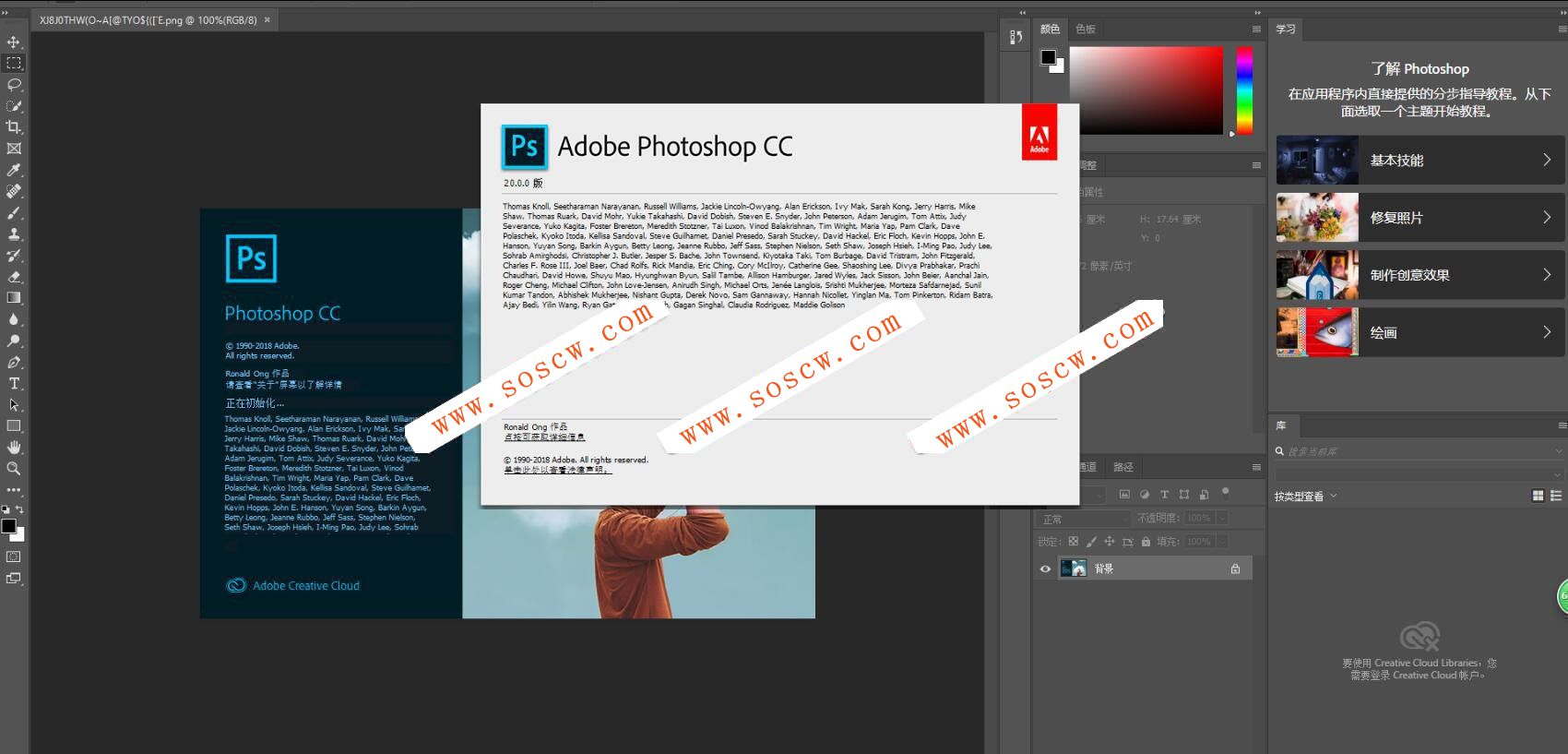This screenshot has width=1568, height=754.
Task: Select the Move tool
Action: 14,42
